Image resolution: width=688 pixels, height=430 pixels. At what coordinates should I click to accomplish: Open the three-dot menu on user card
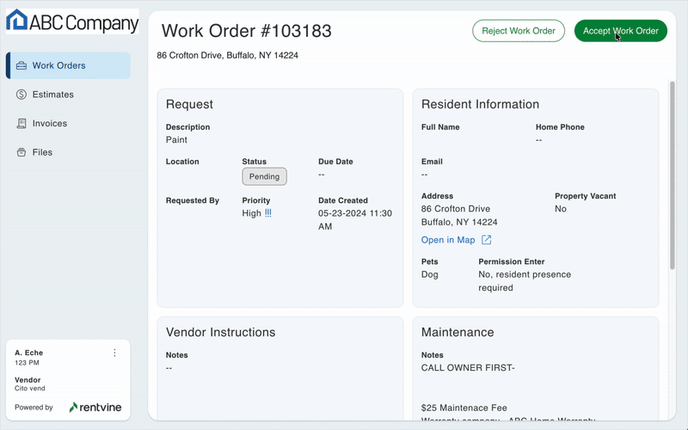pyautogui.click(x=115, y=353)
